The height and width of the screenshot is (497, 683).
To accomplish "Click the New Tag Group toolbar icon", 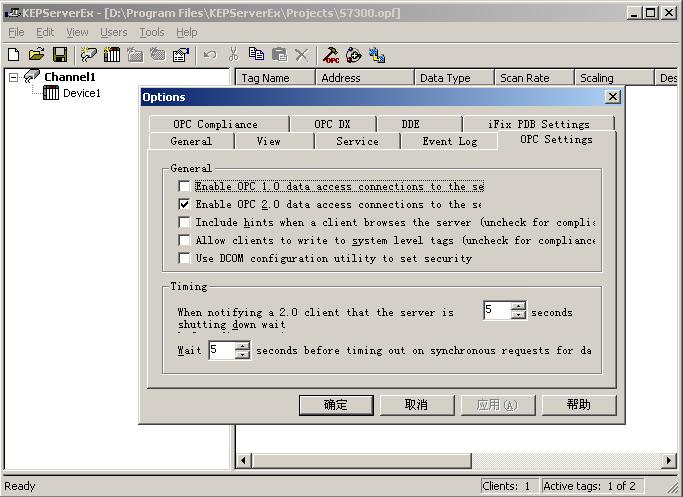I will 135,55.
